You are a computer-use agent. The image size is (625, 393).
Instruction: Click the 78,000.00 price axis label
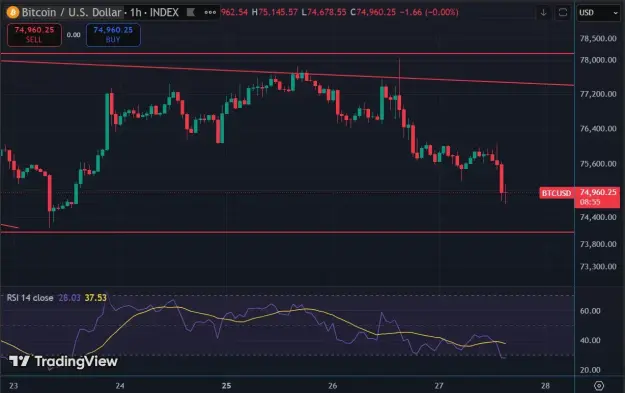pos(598,60)
